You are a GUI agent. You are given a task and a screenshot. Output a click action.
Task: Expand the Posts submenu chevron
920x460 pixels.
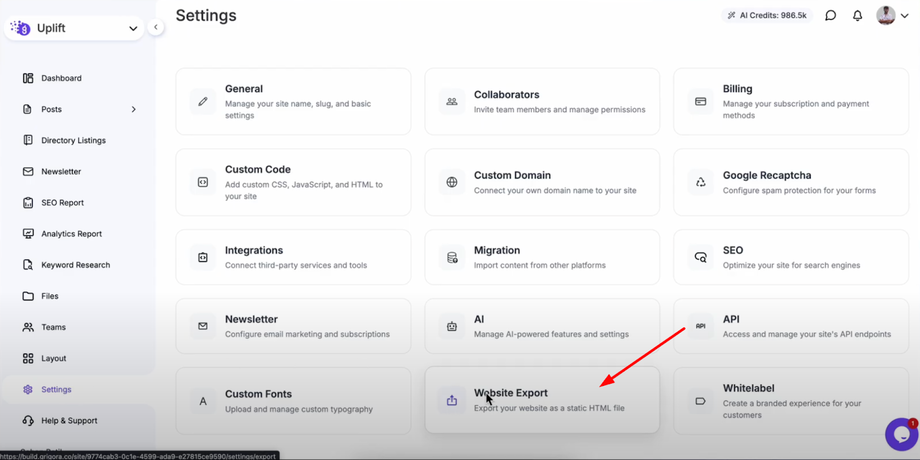point(134,109)
